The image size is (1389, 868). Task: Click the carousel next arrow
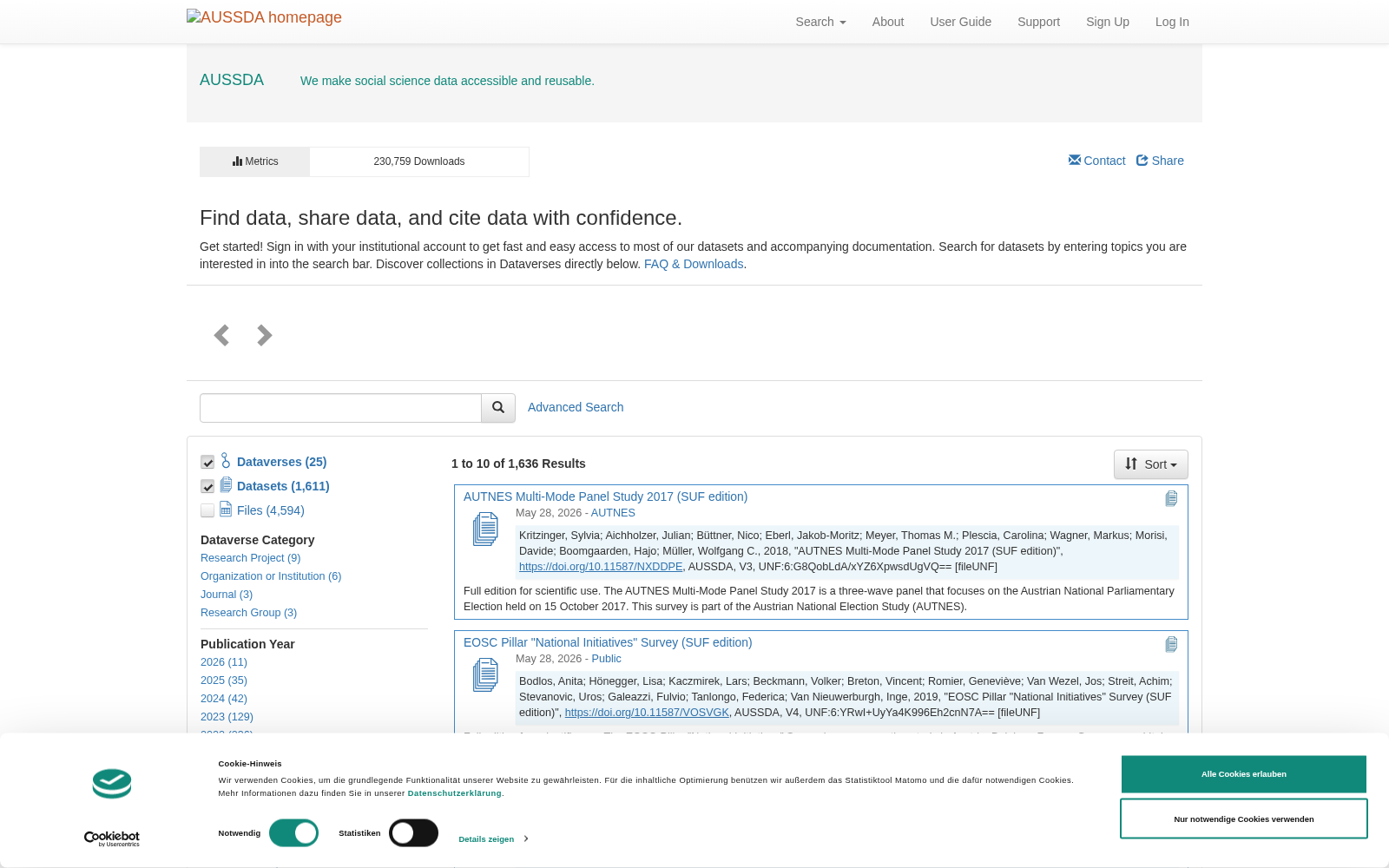(265, 335)
